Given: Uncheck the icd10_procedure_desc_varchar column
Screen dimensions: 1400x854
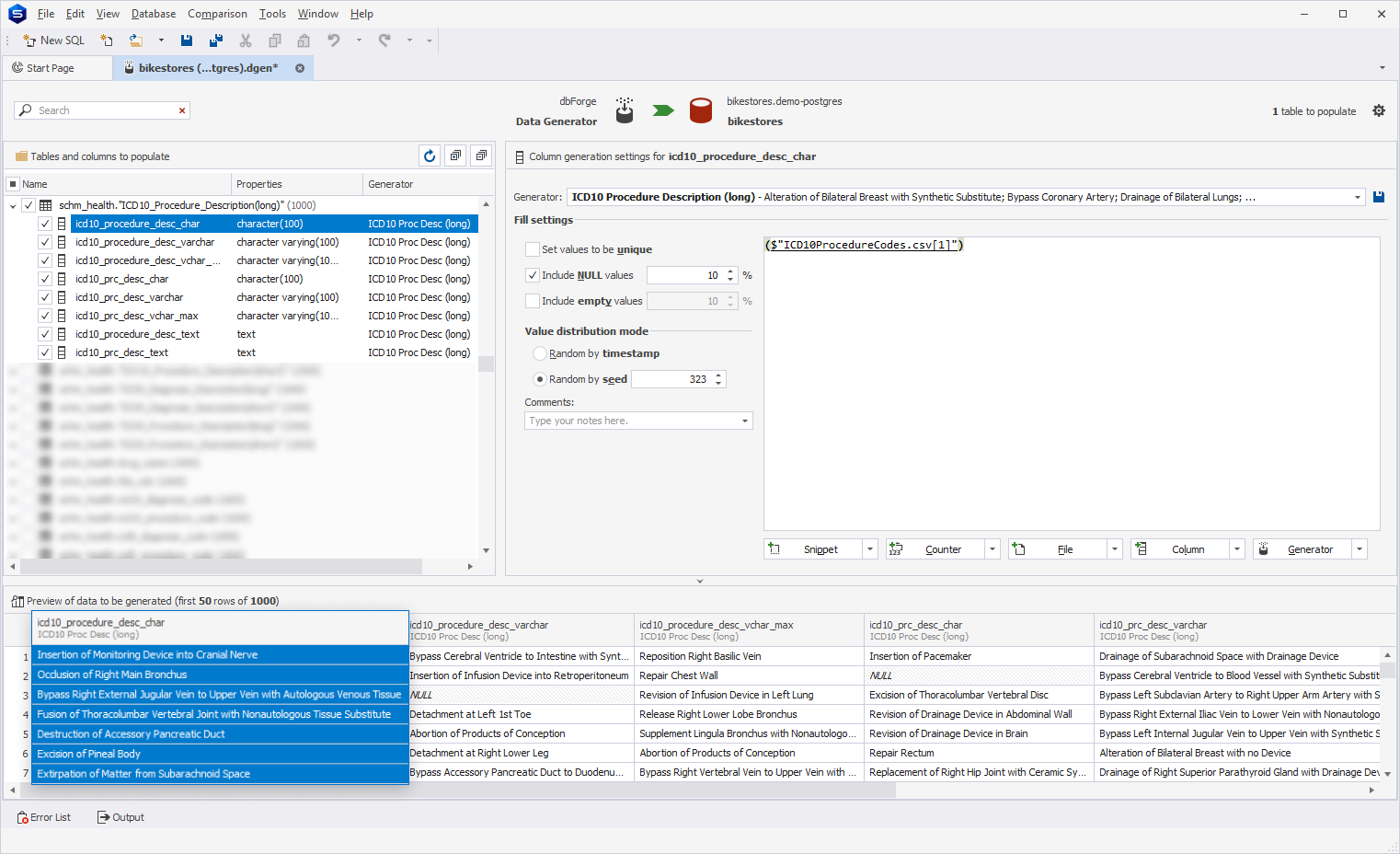Looking at the screenshot, I should (x=44, y=242).
